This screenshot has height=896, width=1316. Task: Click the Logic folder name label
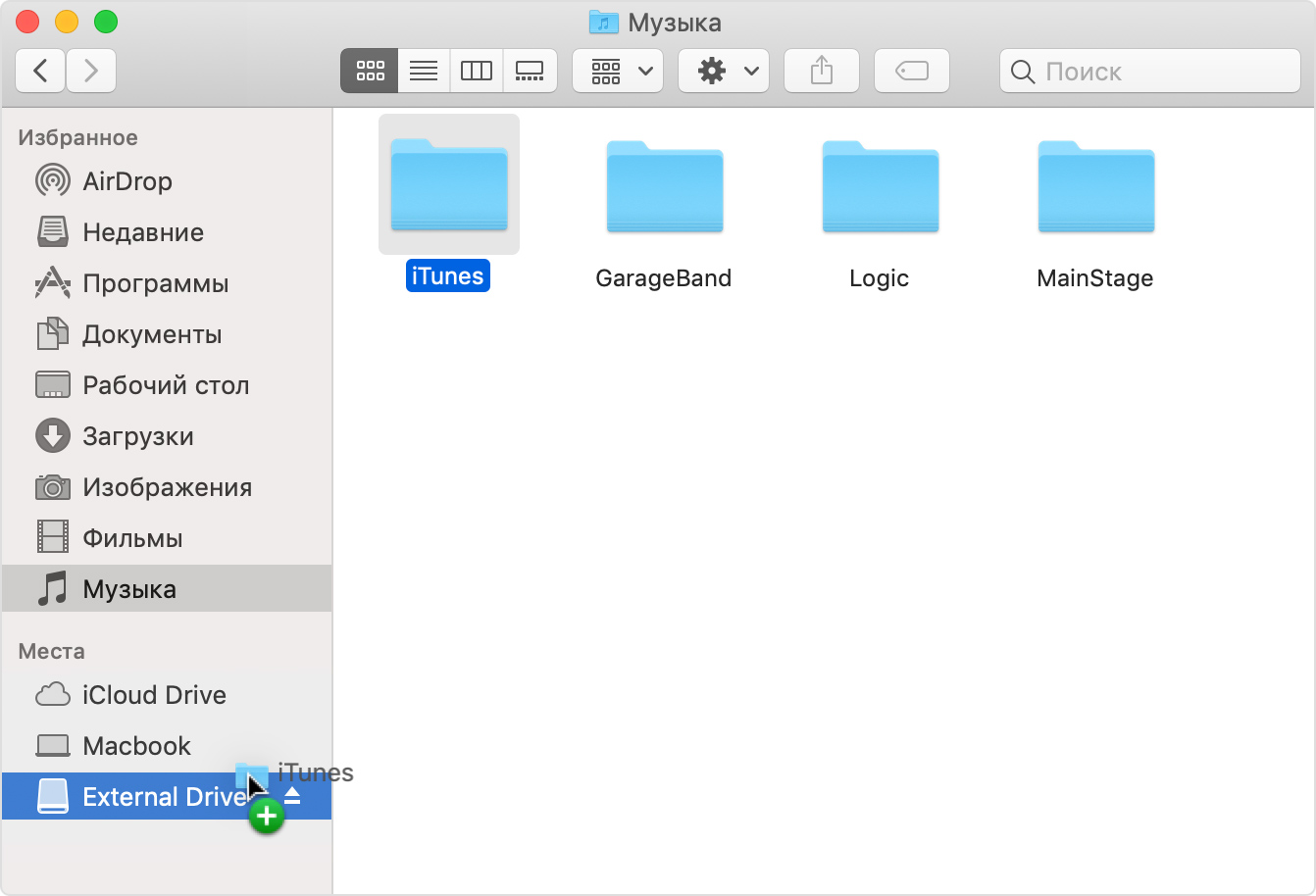[x=880, y=278]
